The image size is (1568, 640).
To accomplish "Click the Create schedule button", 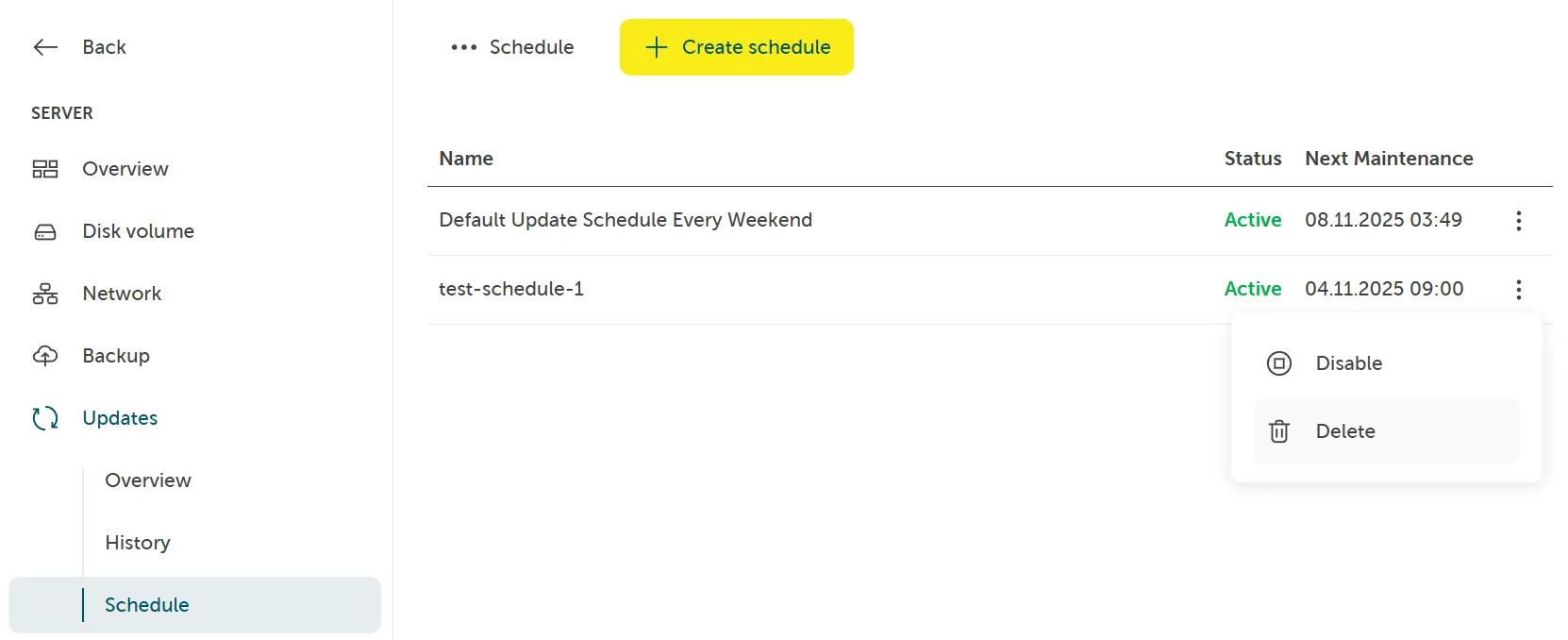I will (x=736, y=46).
